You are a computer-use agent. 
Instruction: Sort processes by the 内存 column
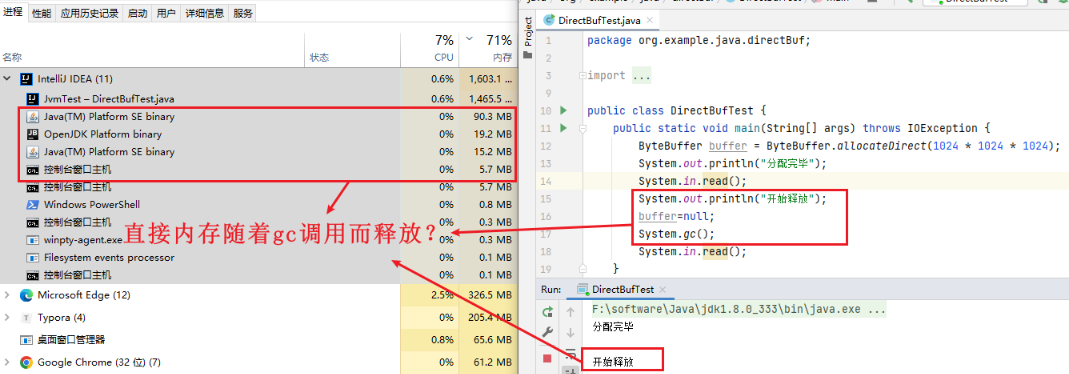click(502, 57)
